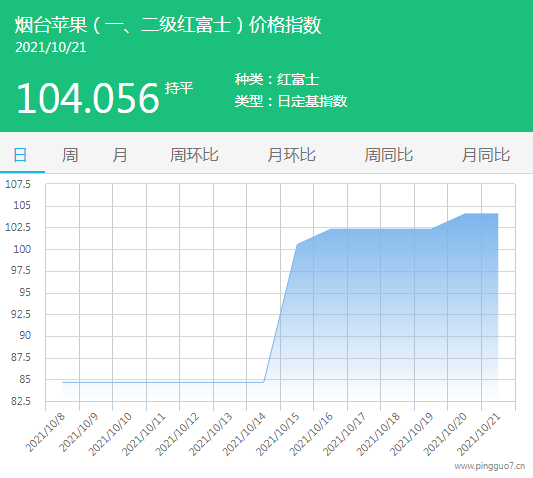Viewport: 533px width, 478px height.
Task: Click the 100 y-axis value label
Action: click(22, 249)
